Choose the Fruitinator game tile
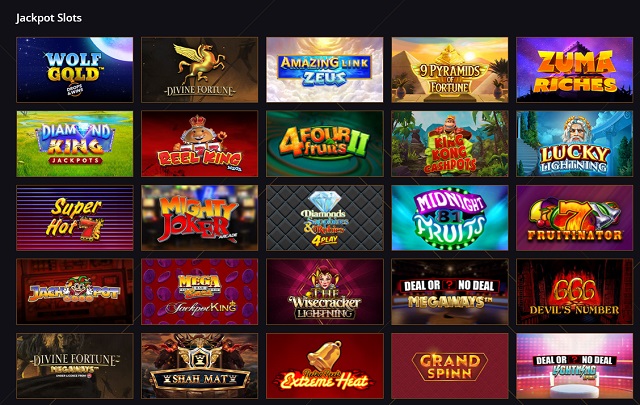The width and height of the screenshot is (640, 405). 575,218
